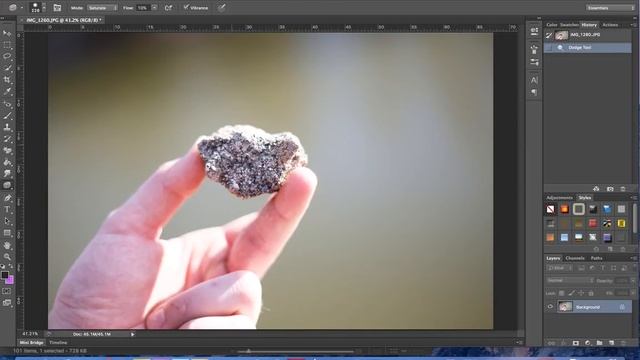Open the Flow slider dropdown arrow
The height and width of the screenshot is (360, 640).
154,8
